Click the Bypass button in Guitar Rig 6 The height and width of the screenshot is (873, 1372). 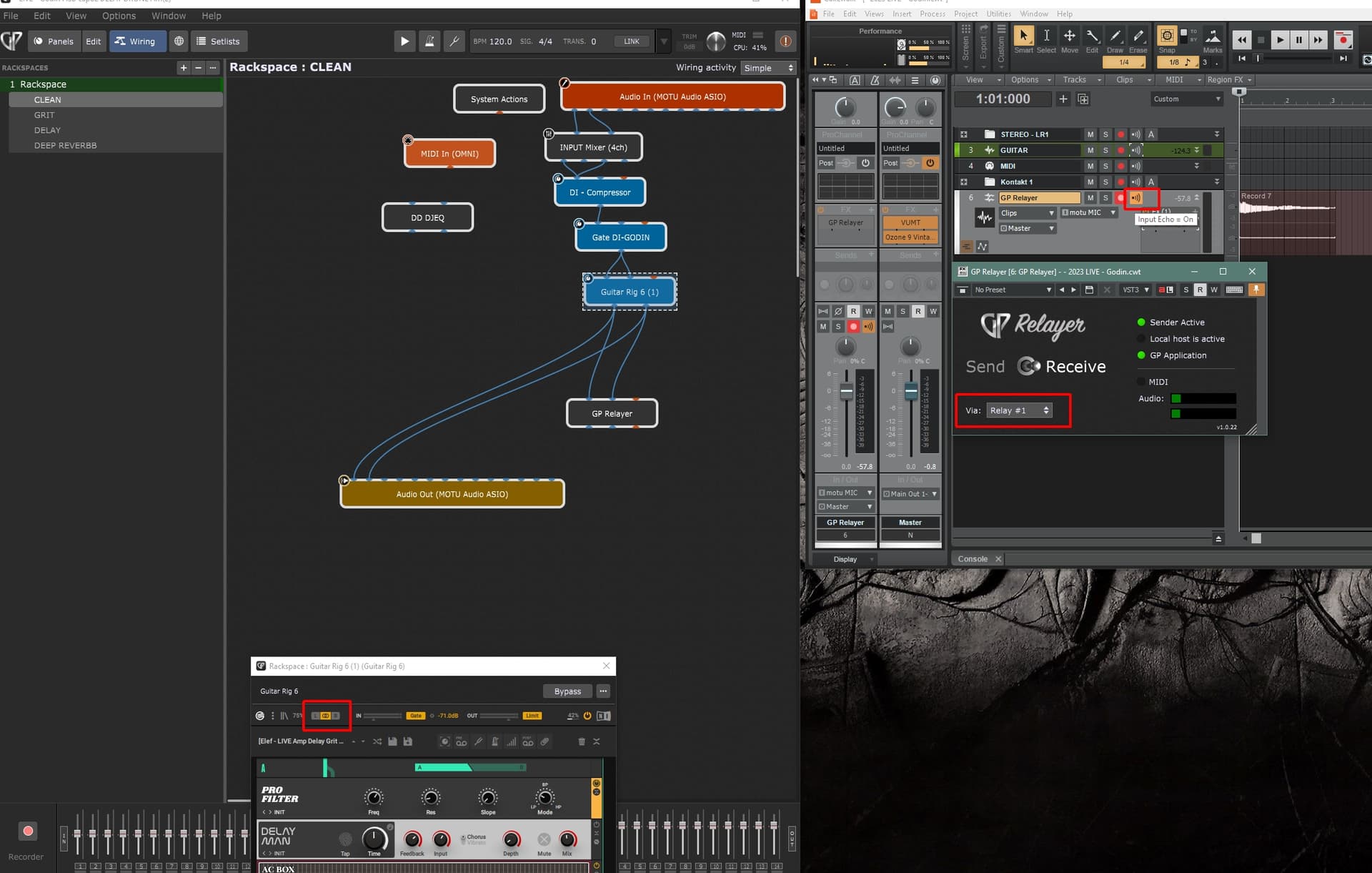[x=567, y=691]
